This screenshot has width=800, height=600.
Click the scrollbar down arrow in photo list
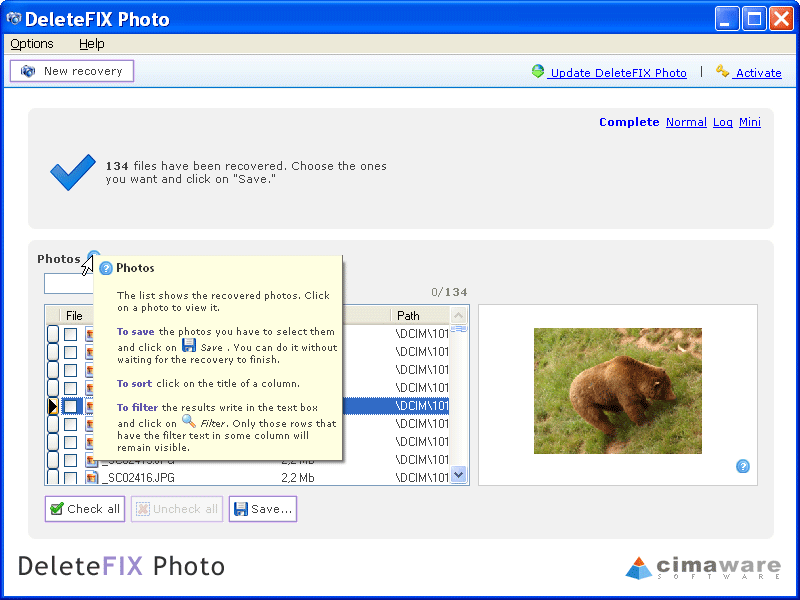[x=458, y=474]
